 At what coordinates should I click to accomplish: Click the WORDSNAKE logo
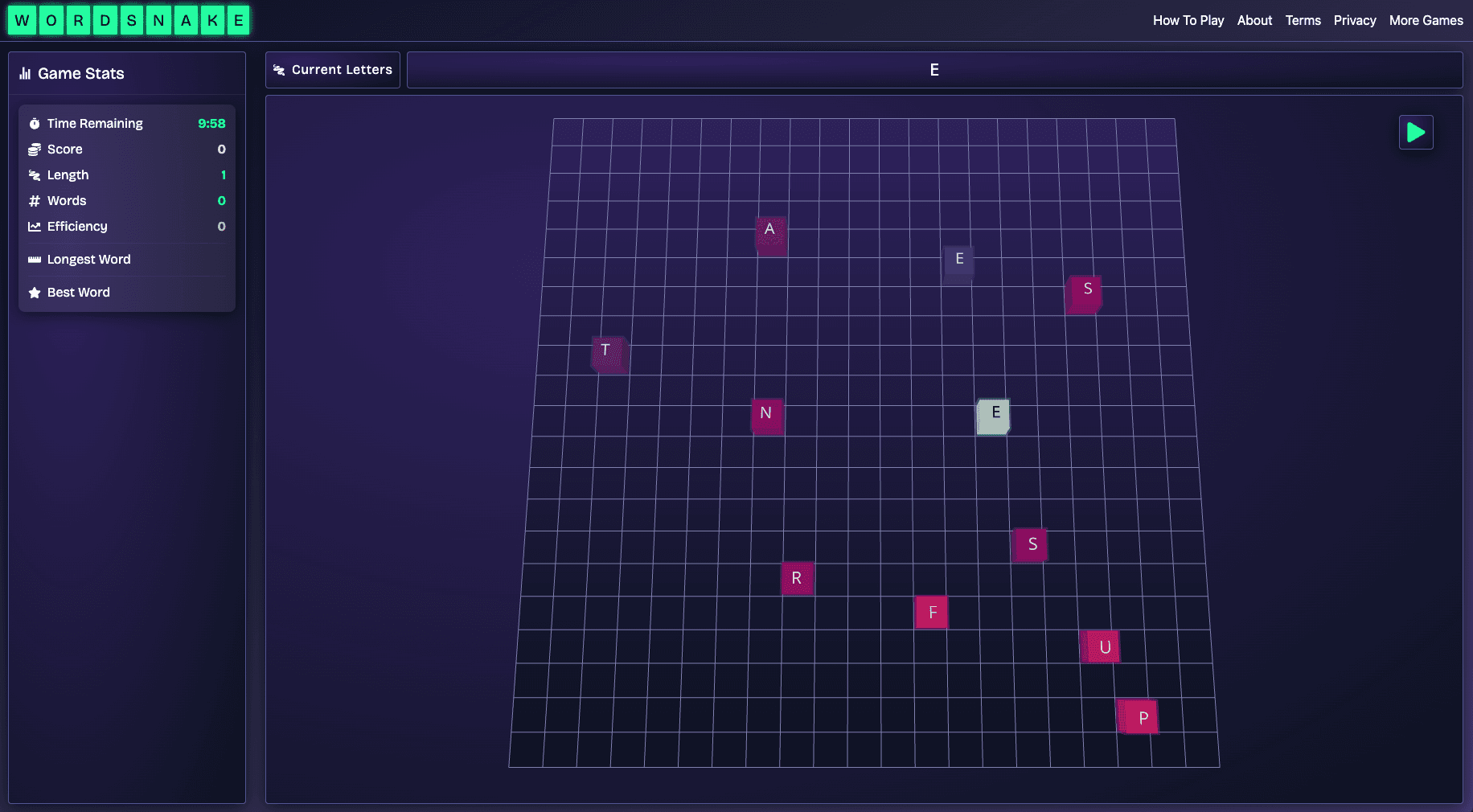pyautogui.click(x=129, y=20)
